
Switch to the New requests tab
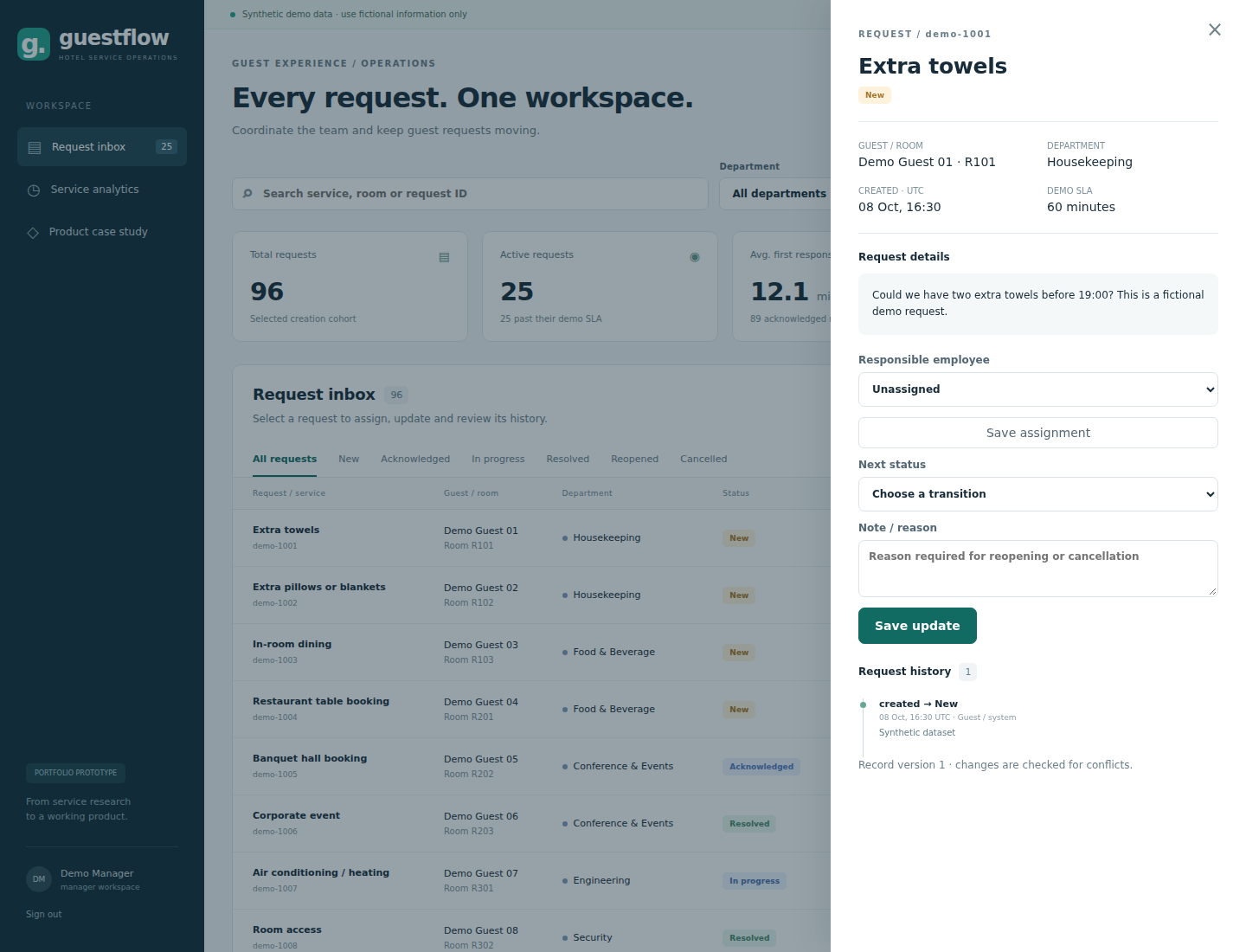click(x=349, y=459)
